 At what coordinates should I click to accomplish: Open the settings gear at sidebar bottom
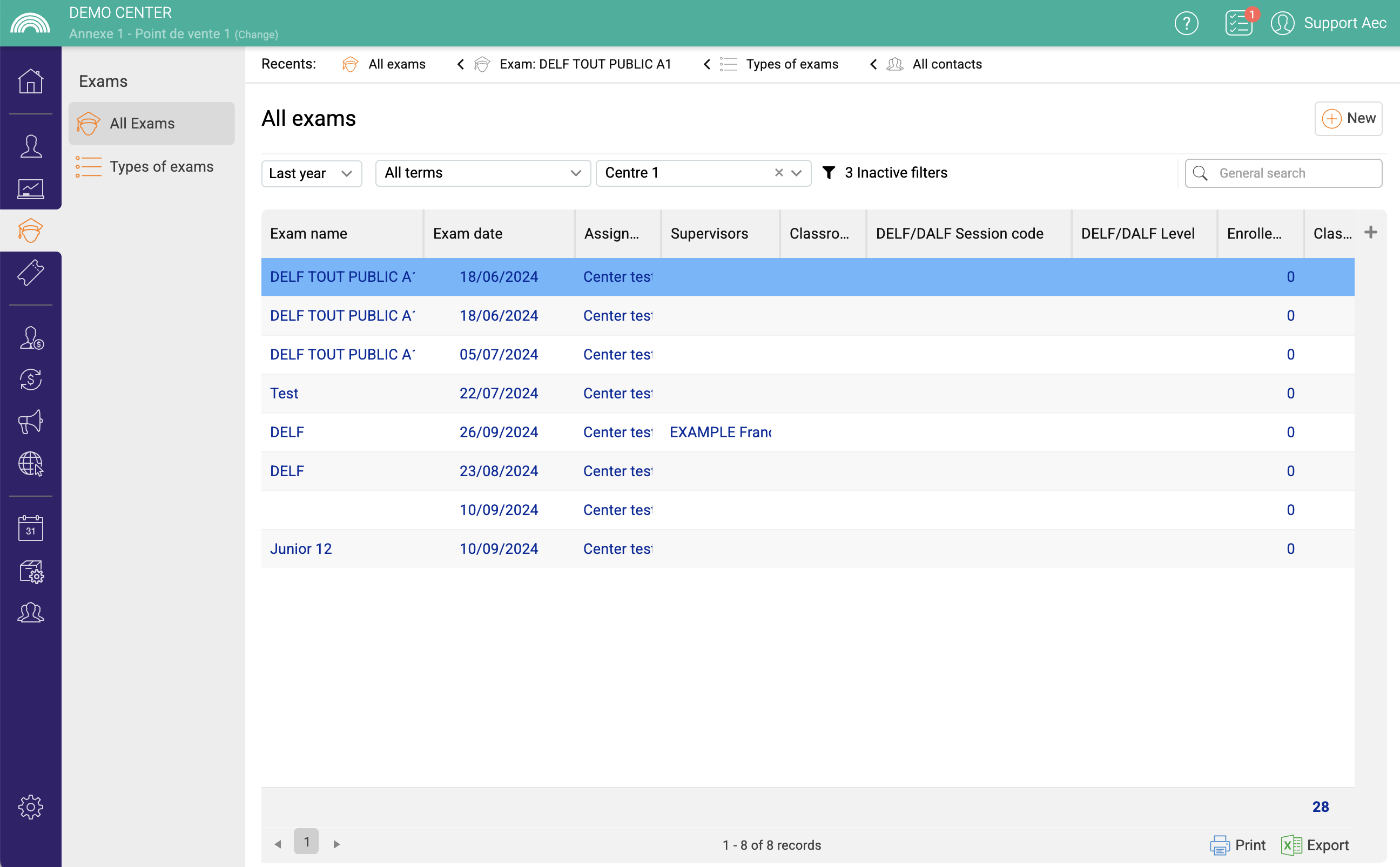click(30, 807)
